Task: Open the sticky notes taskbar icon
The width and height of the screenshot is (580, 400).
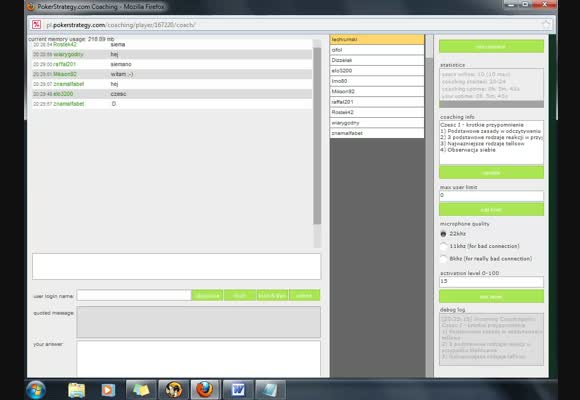Action: coord(141,390)
